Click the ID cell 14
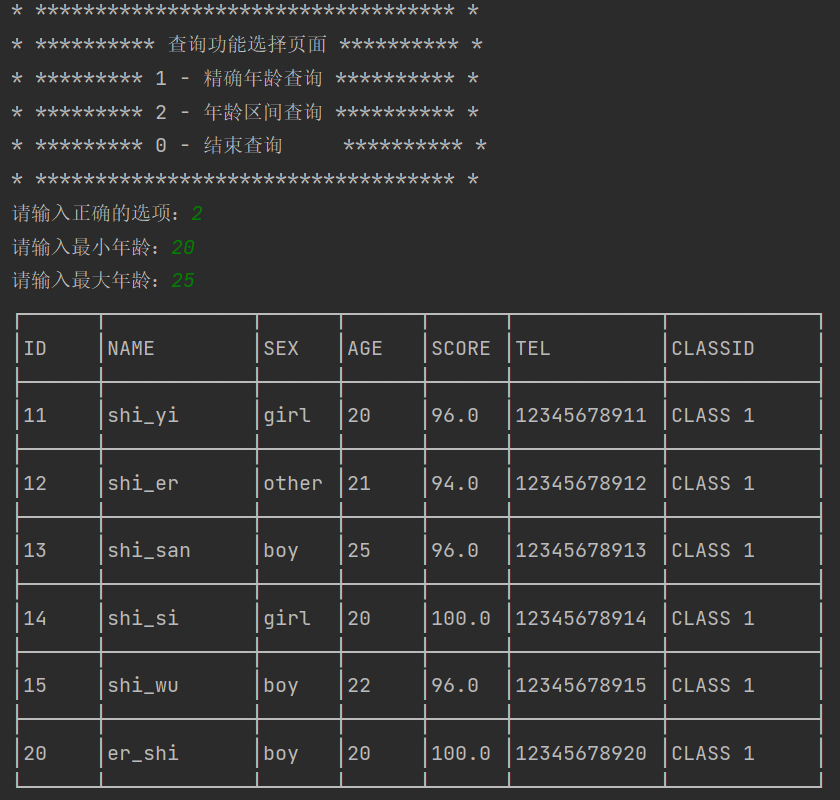The image size is (840, 800). point(35,618)
